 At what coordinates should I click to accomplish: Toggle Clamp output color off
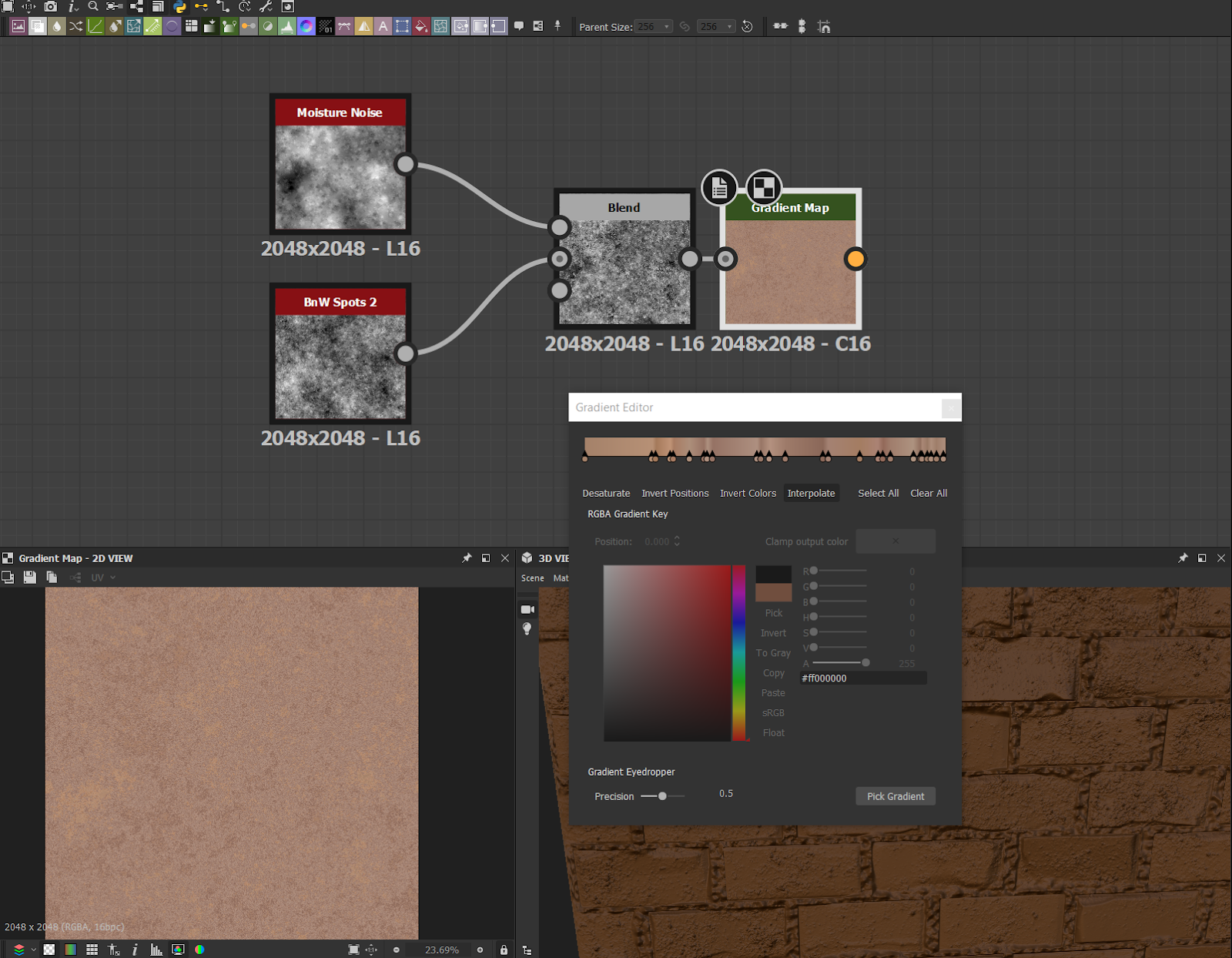pyautogui.click(x=895, y=541)
